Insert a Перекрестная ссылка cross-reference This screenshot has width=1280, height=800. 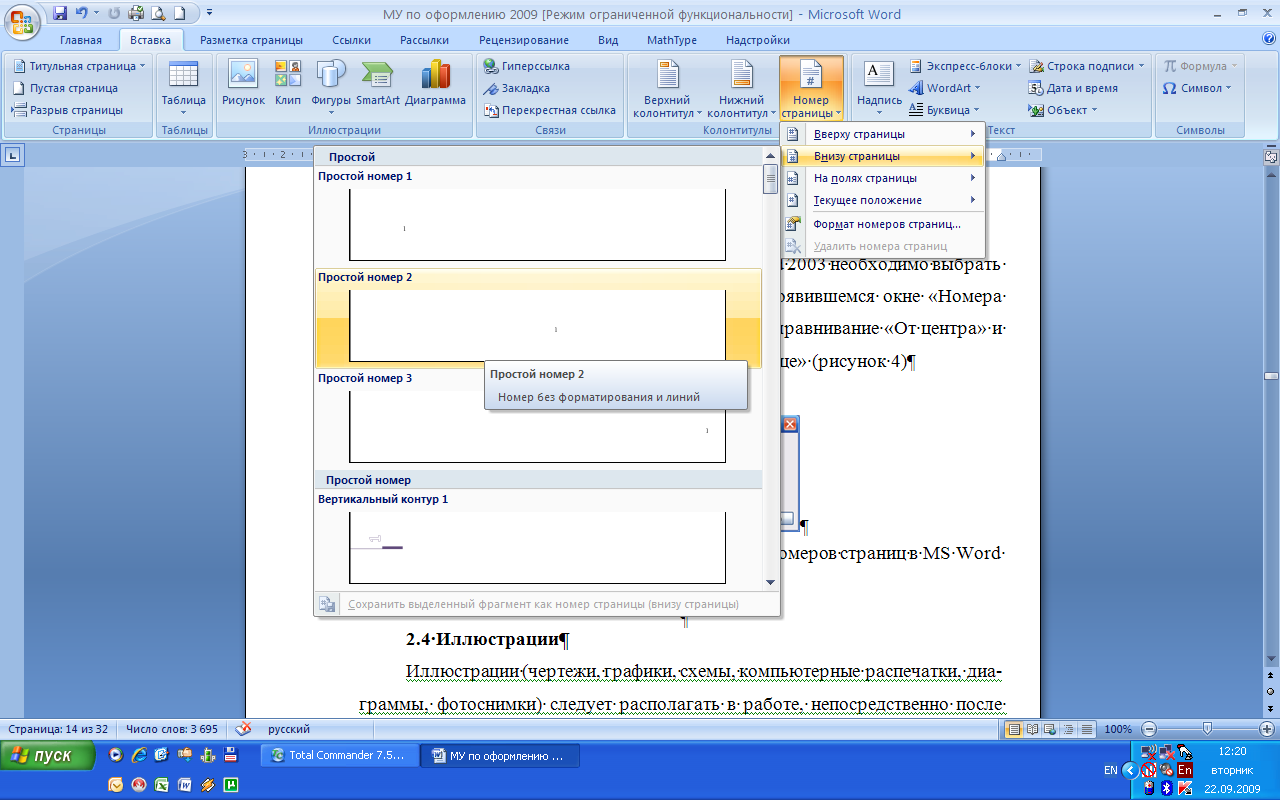[550, 110]
